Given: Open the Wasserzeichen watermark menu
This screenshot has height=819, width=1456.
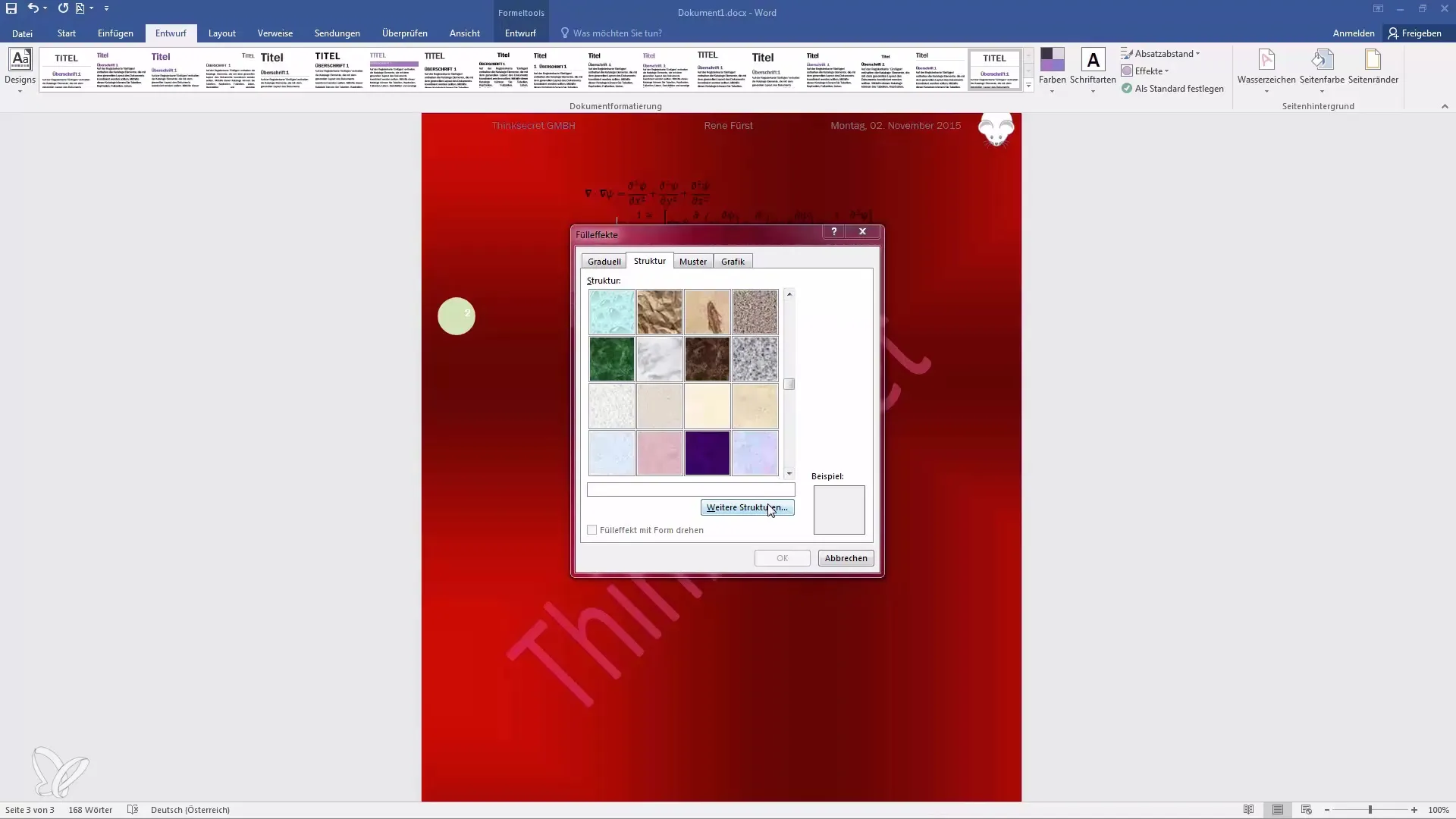Looking at the screenshot, I should pos(1266,70).
